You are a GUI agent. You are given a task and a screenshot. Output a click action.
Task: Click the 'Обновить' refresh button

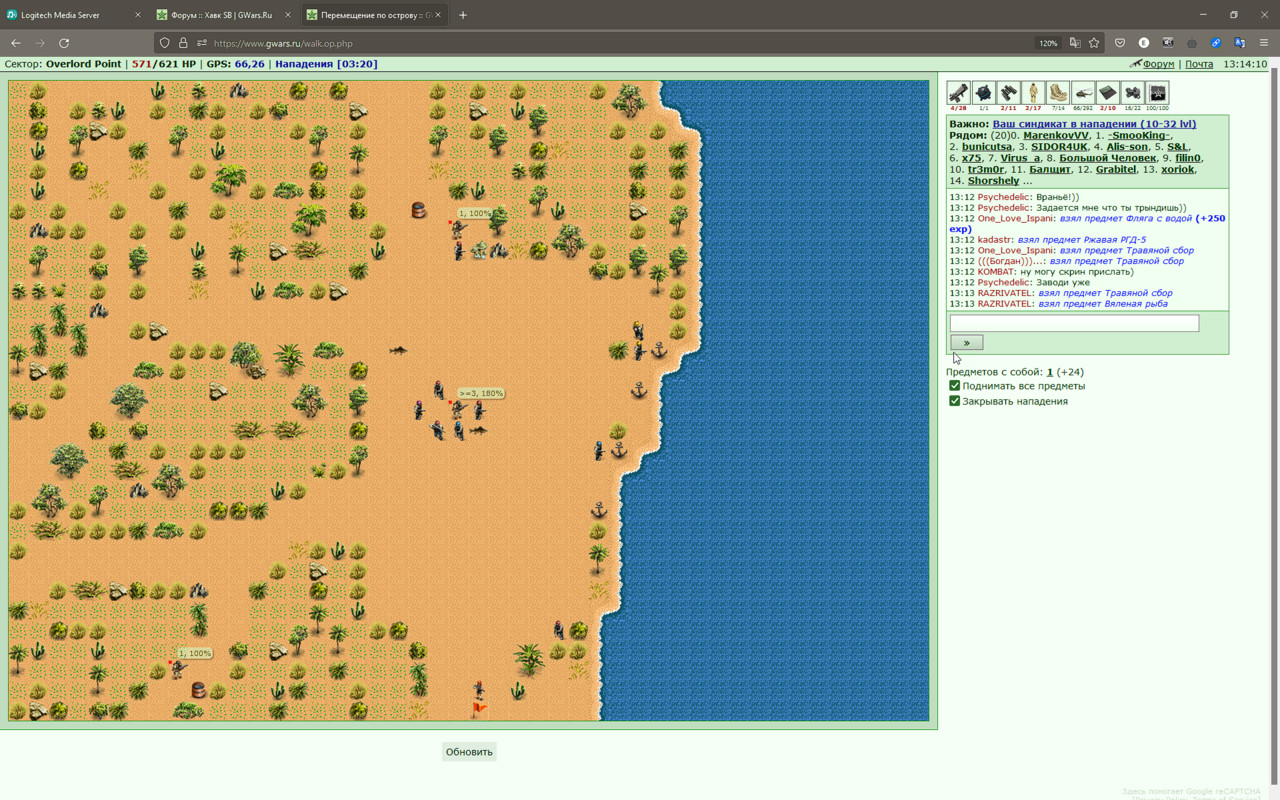(x=469, y=752)
